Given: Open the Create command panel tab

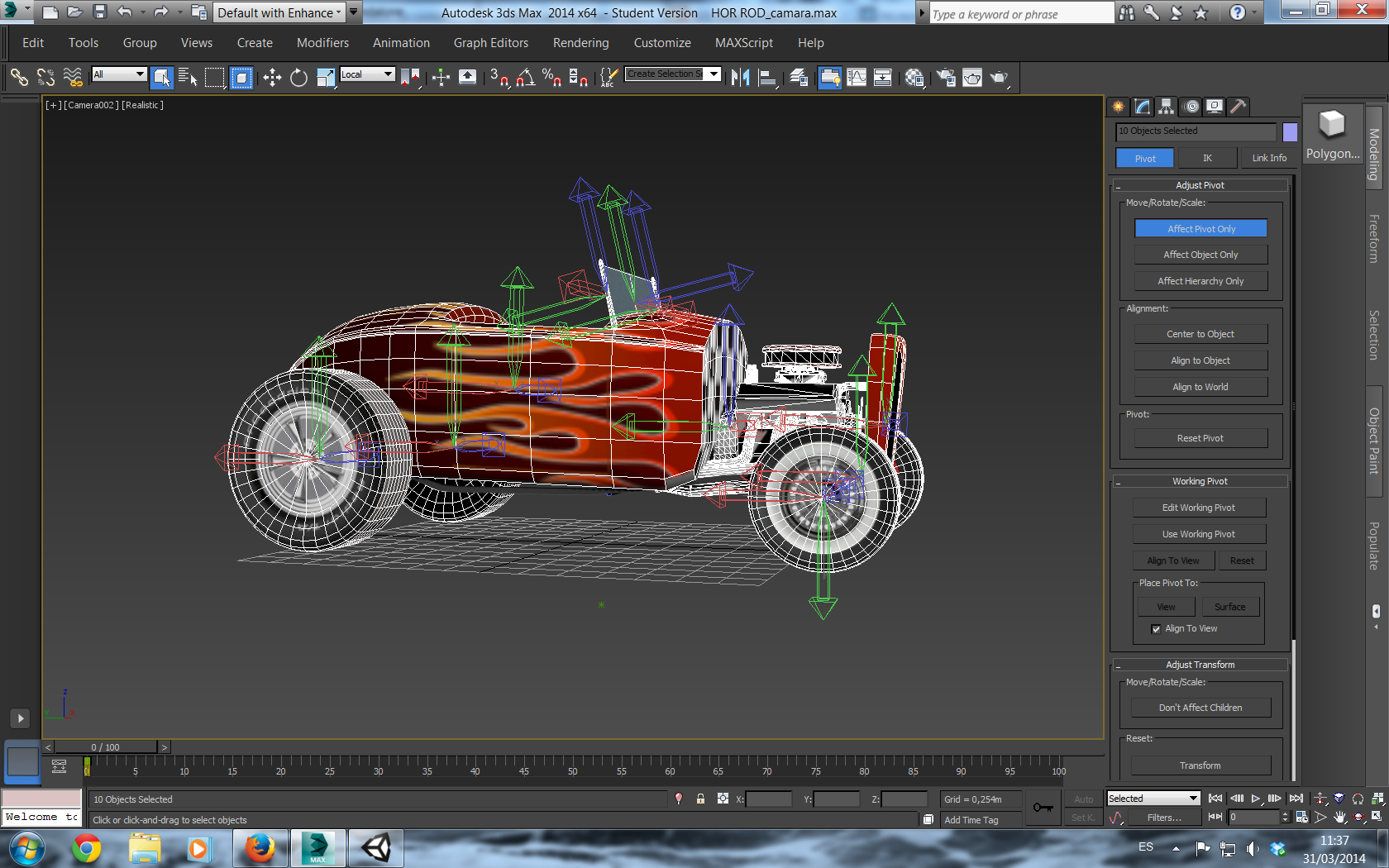Looking at the screenshot, I should coord(1118,107).
